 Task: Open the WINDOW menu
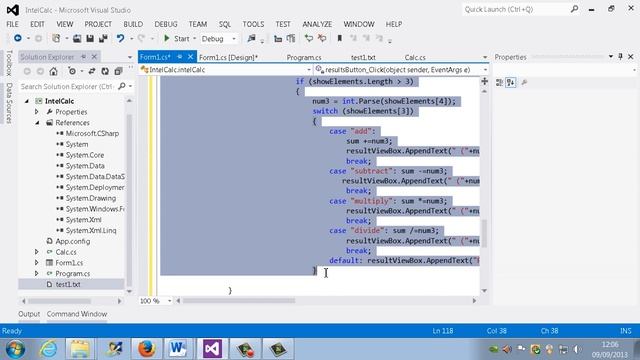point(359,24)
